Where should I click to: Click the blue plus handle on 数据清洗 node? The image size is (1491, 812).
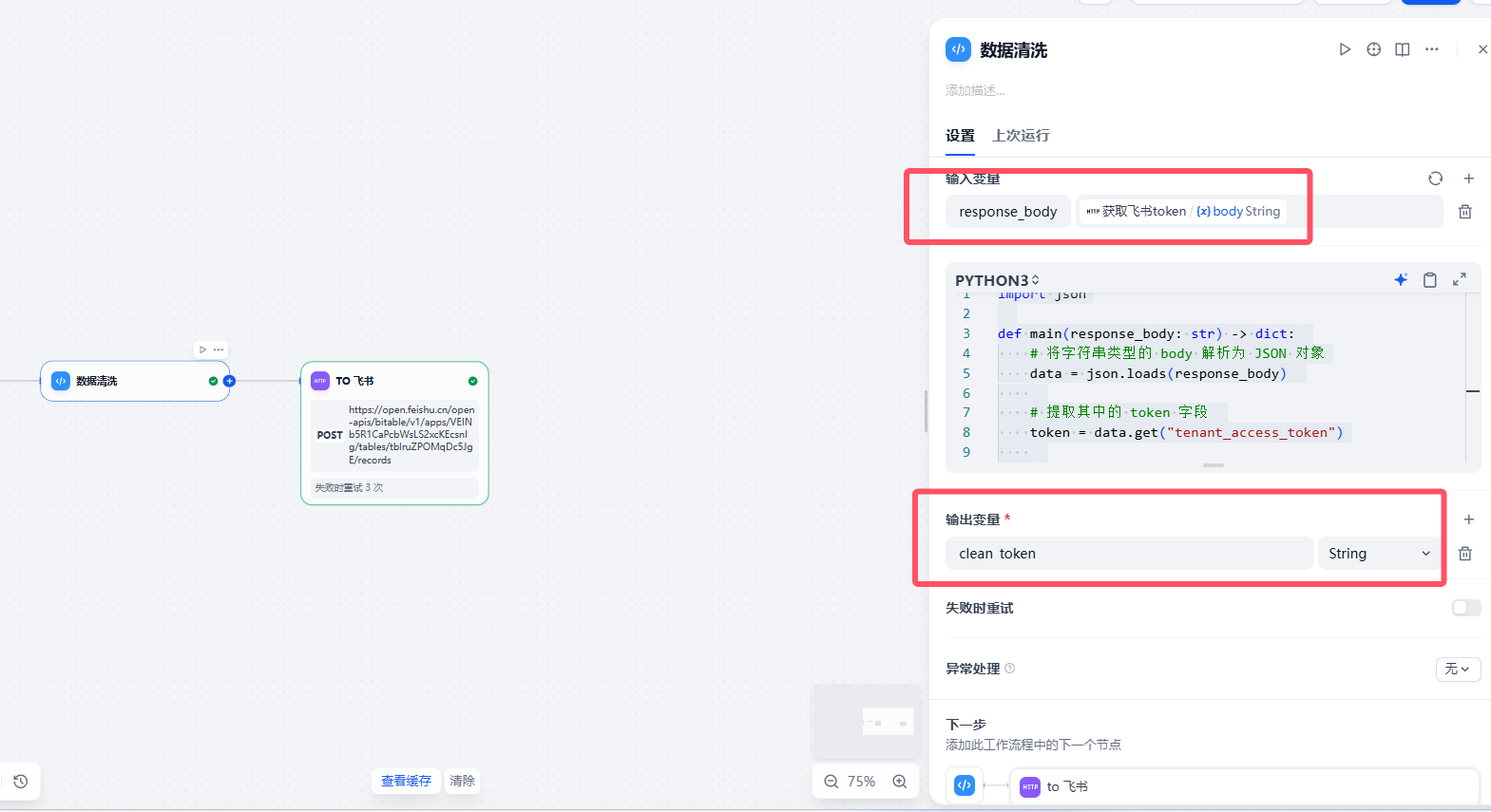(229, 381)
